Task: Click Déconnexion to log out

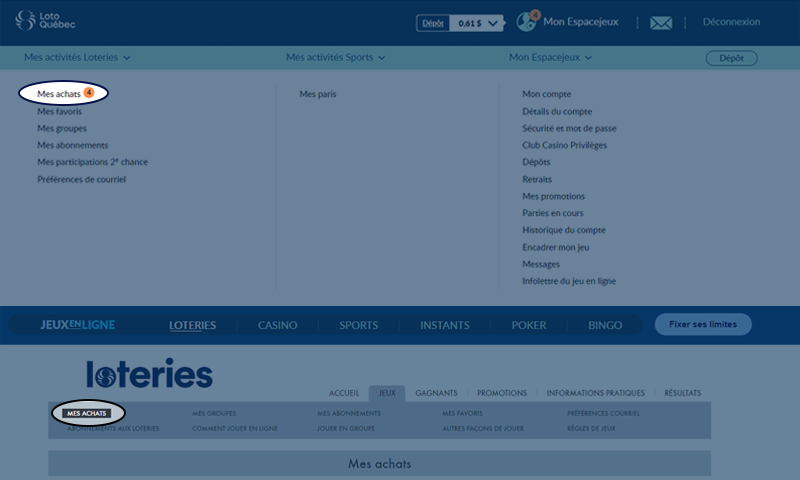Action: pos(731,22)
